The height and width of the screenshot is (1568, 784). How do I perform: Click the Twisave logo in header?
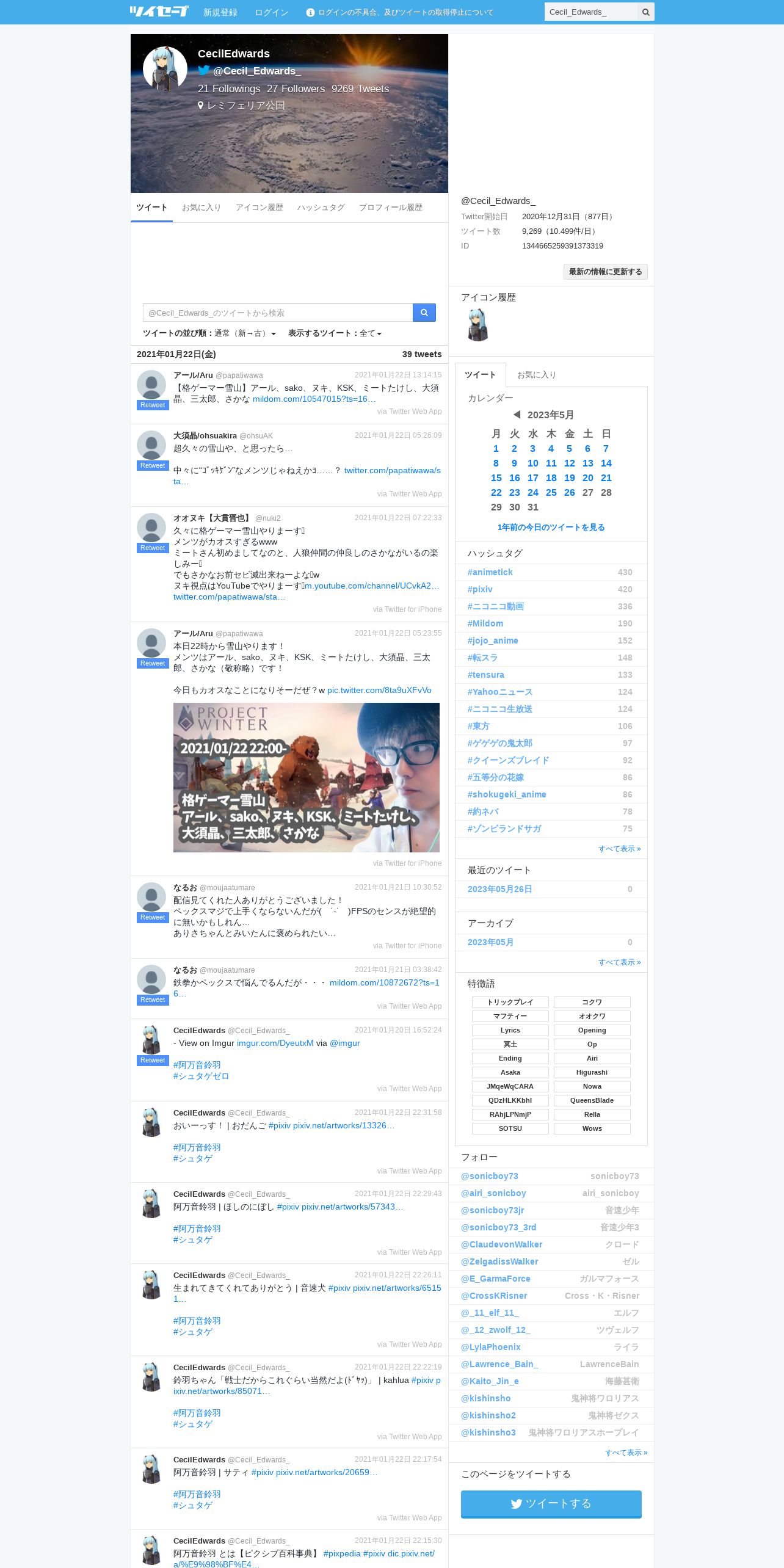click(159, 12)
